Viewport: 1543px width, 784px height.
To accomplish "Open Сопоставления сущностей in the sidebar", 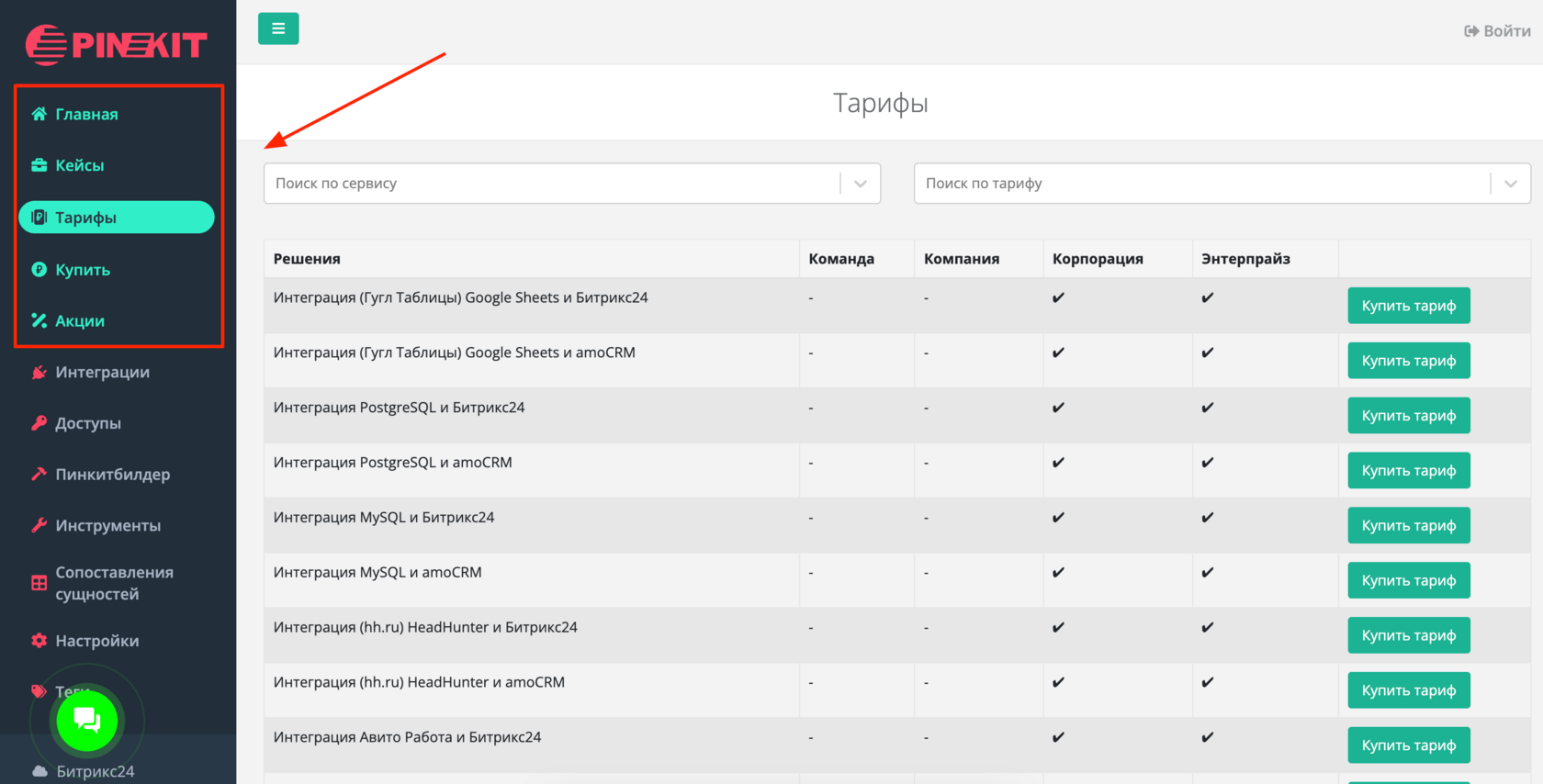I will [117, 583].
